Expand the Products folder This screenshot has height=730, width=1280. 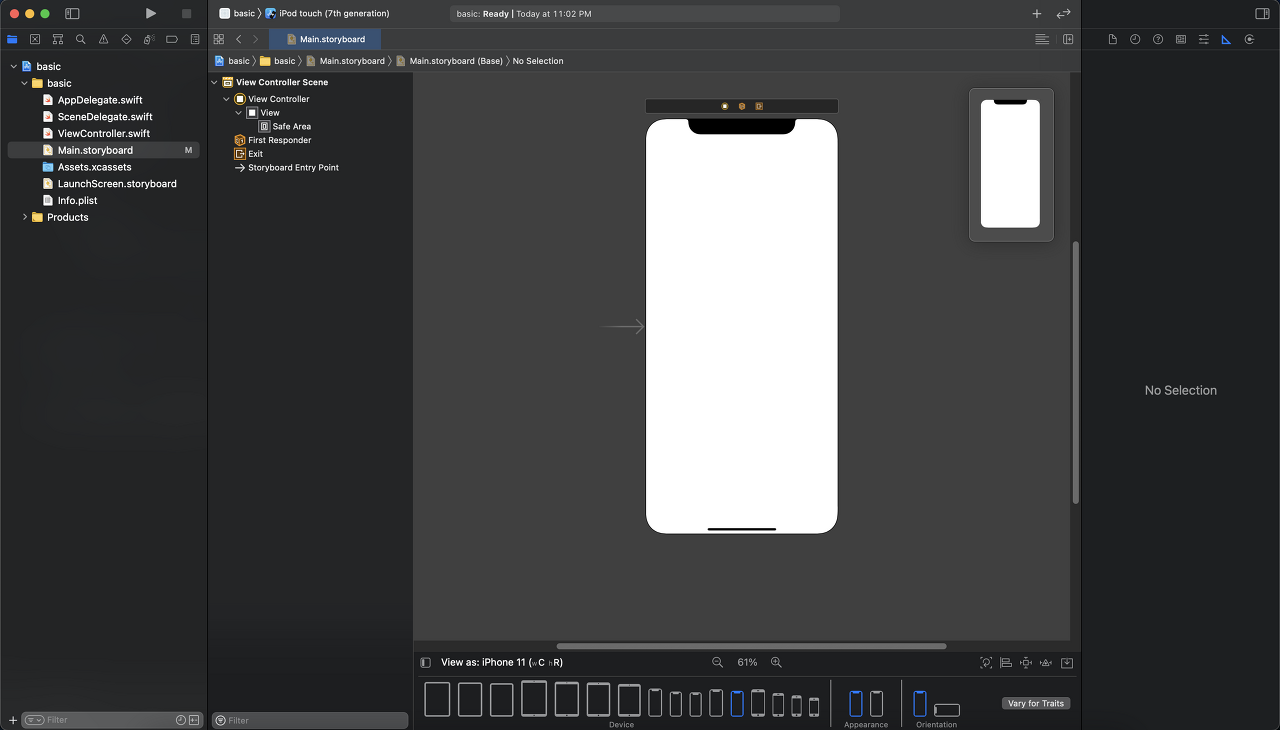(25, 217)
